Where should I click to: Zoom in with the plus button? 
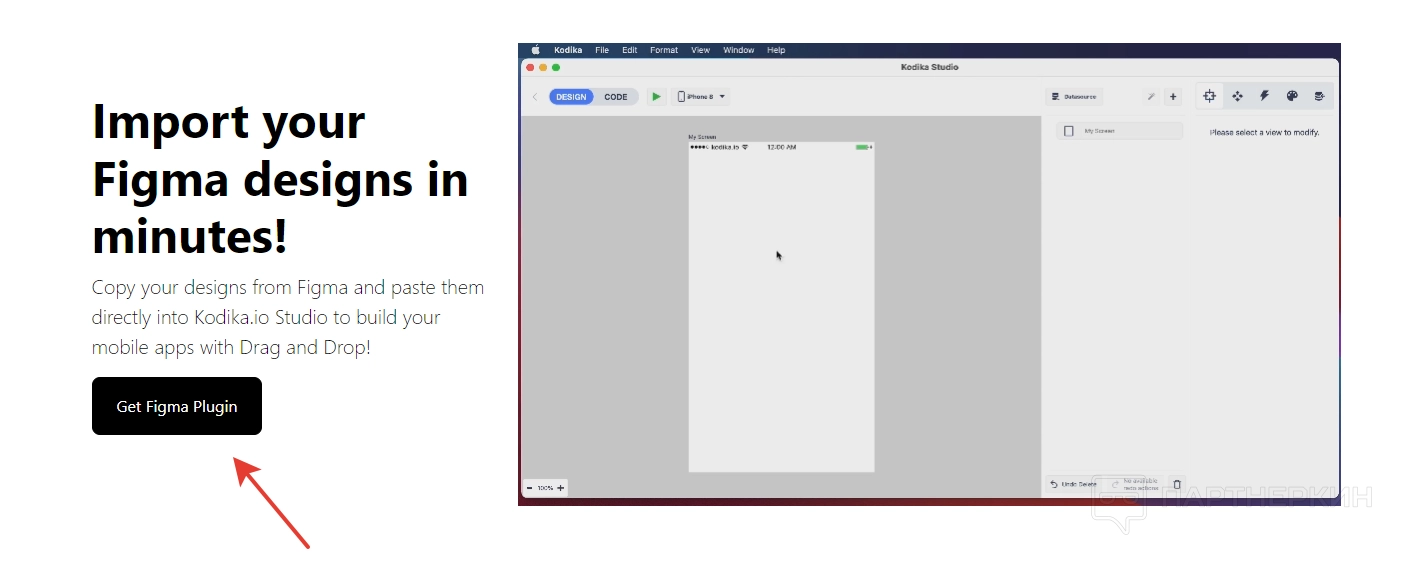560,488
